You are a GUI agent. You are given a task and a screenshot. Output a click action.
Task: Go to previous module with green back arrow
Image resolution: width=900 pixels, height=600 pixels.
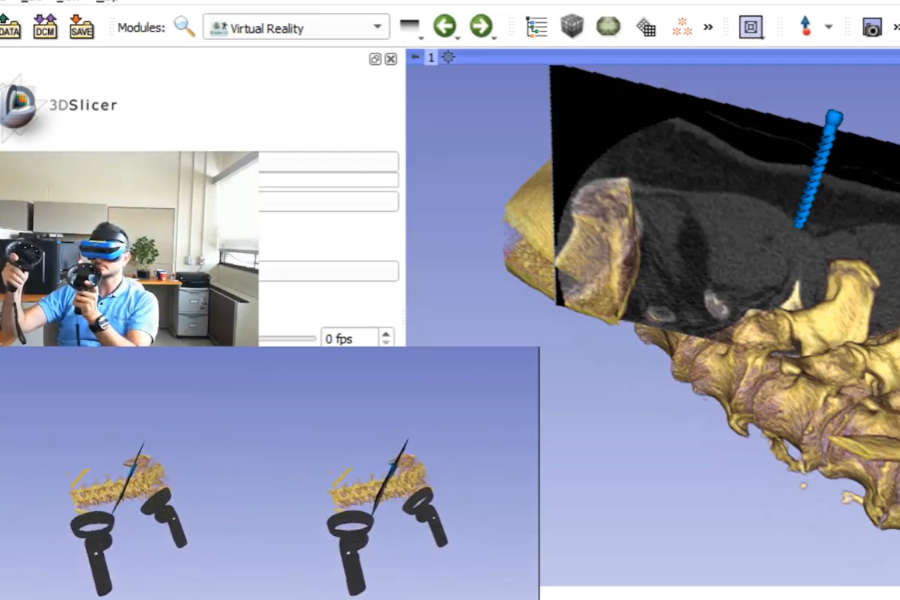point(444,26)
